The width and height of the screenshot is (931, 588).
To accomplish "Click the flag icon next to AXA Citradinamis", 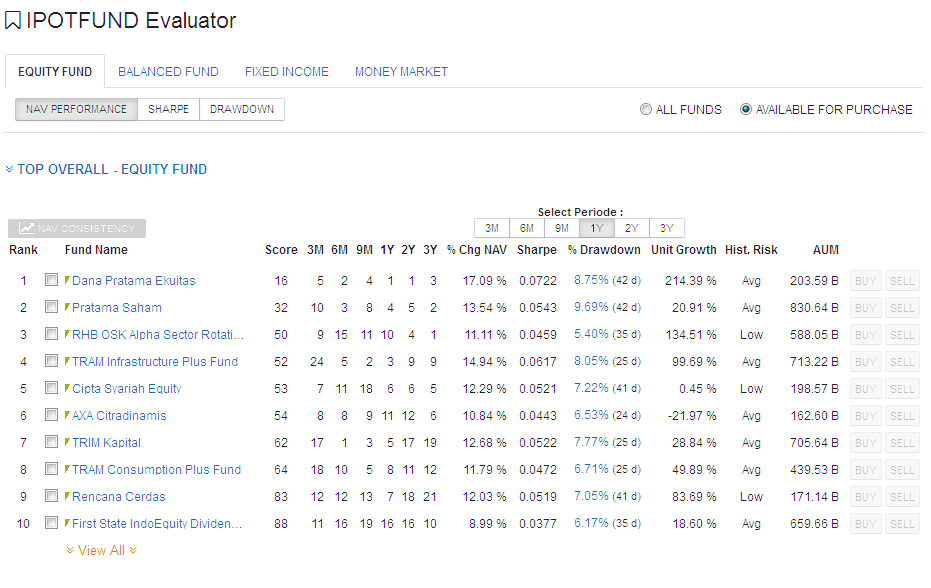I will pos(68,415).
